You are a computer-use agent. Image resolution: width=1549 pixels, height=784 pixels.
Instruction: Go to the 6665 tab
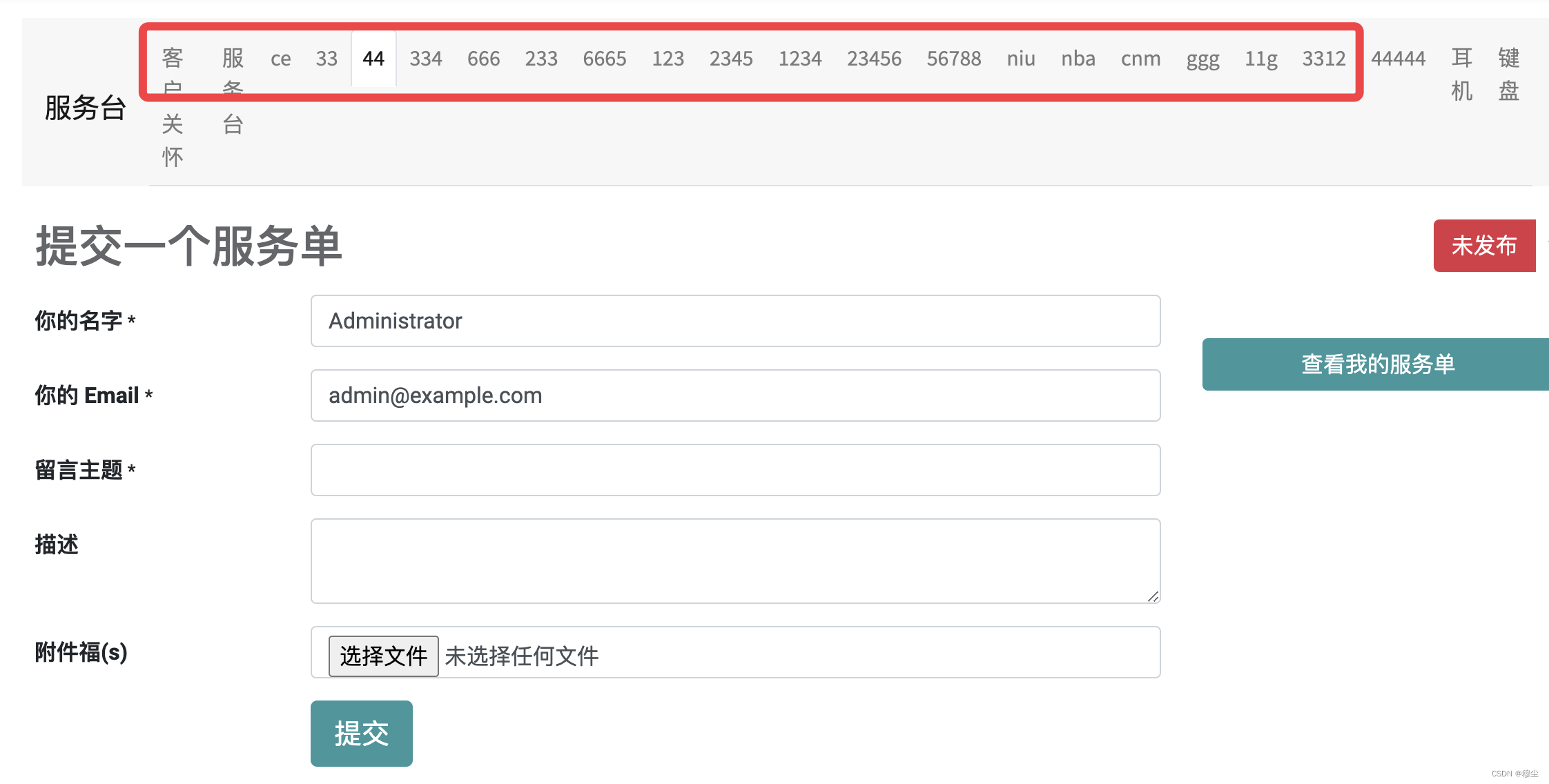(605, 59)
